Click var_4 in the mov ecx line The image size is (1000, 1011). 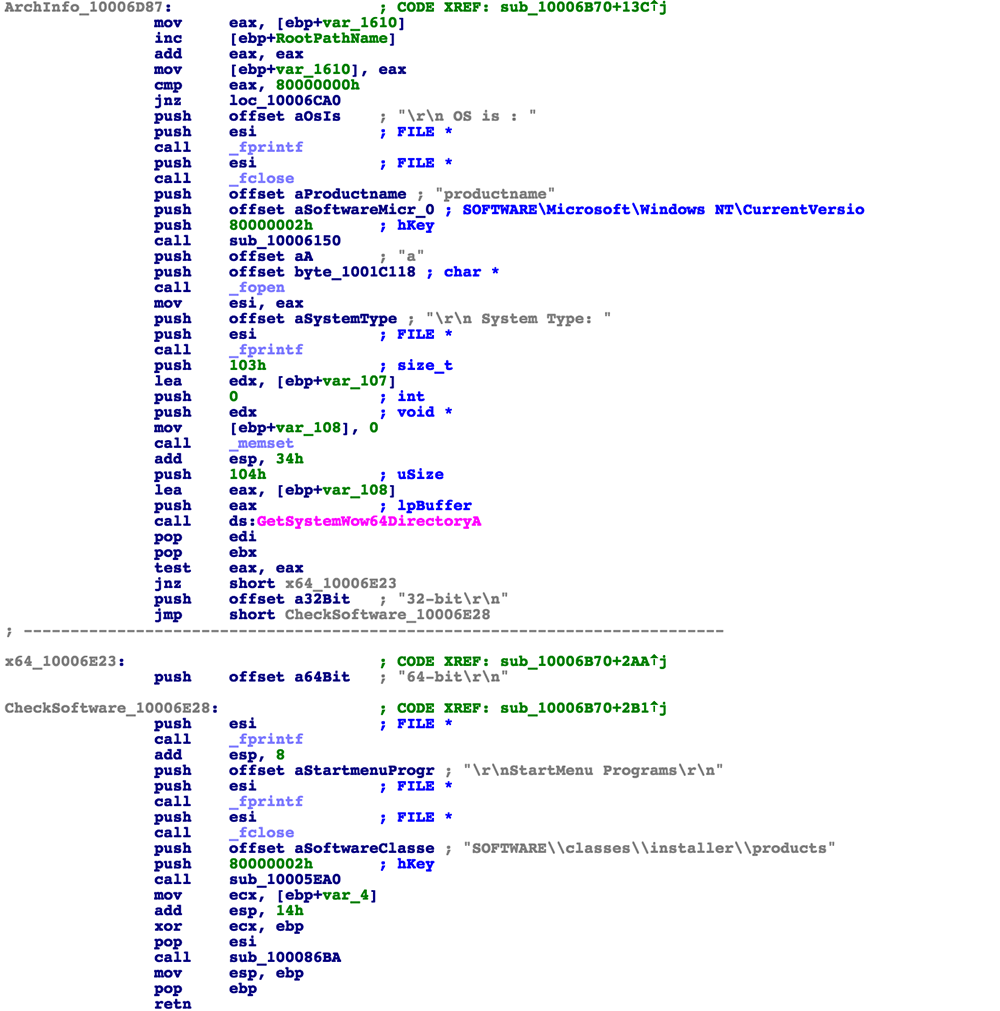pyautogui.click(x=346, y=895)
